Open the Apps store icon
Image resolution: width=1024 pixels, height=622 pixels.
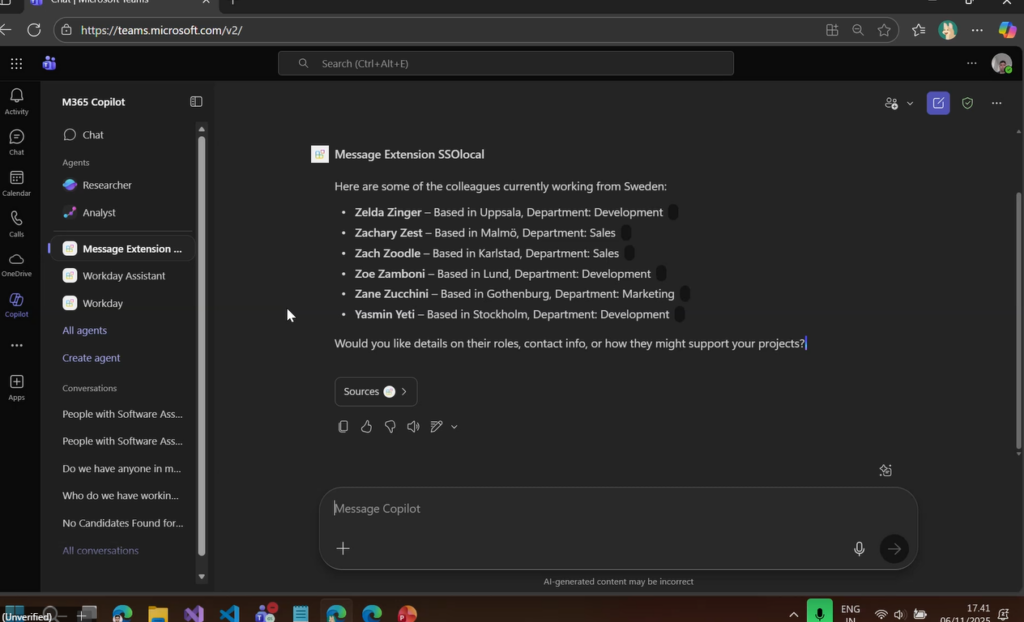(x=16, y=387)
